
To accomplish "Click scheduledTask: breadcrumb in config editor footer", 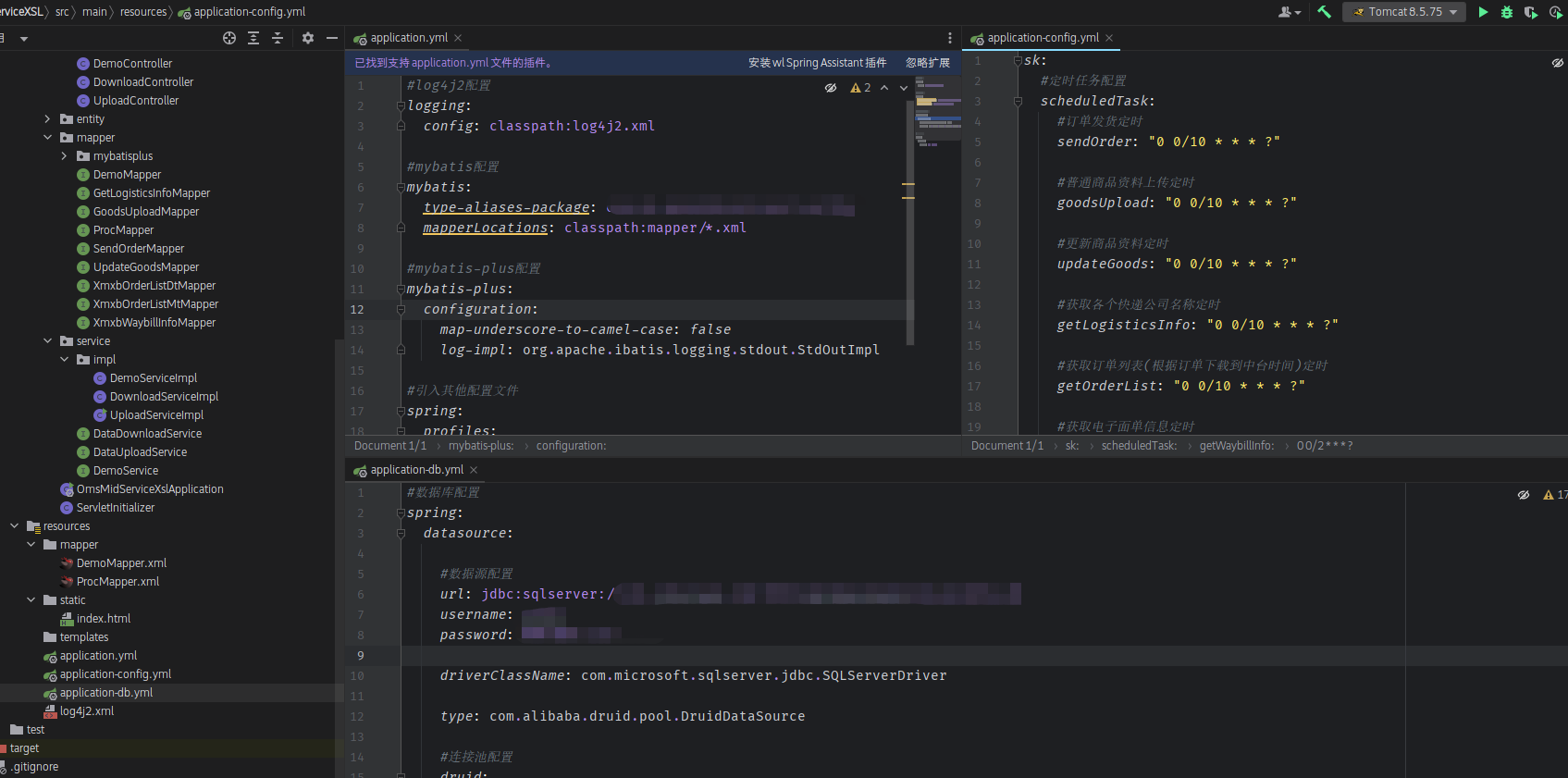I will (x=1139, y=446).
